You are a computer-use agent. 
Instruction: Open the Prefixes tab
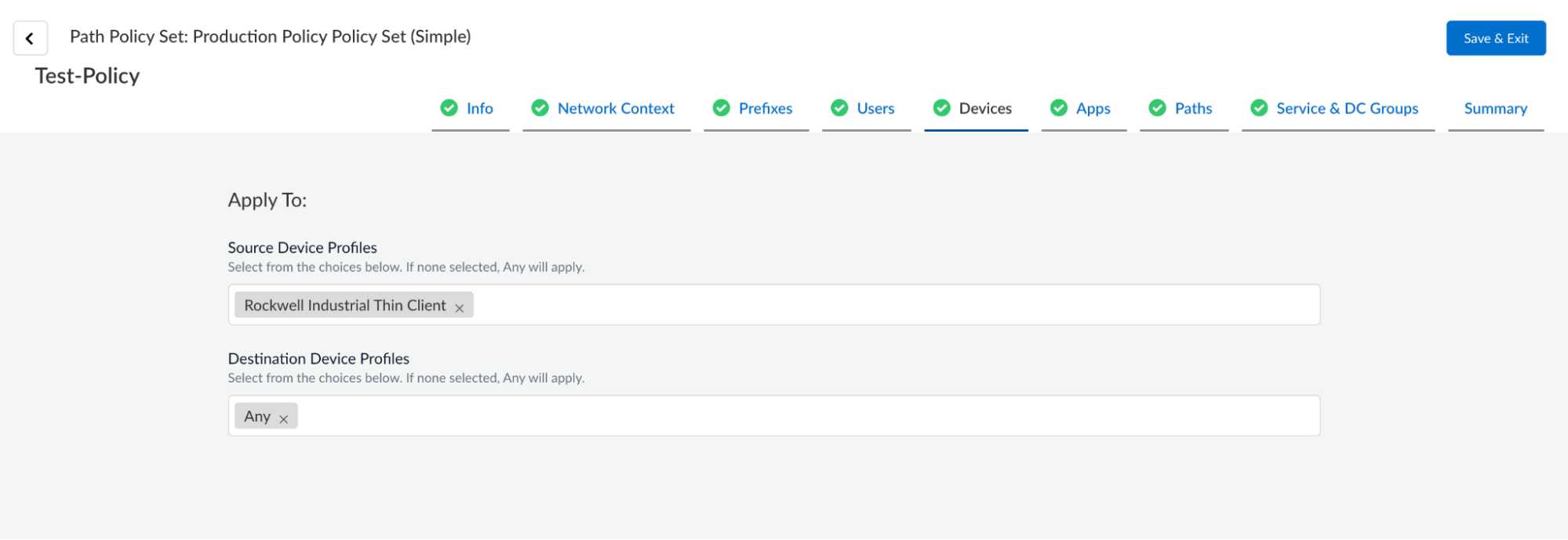(x=766, y=108)
